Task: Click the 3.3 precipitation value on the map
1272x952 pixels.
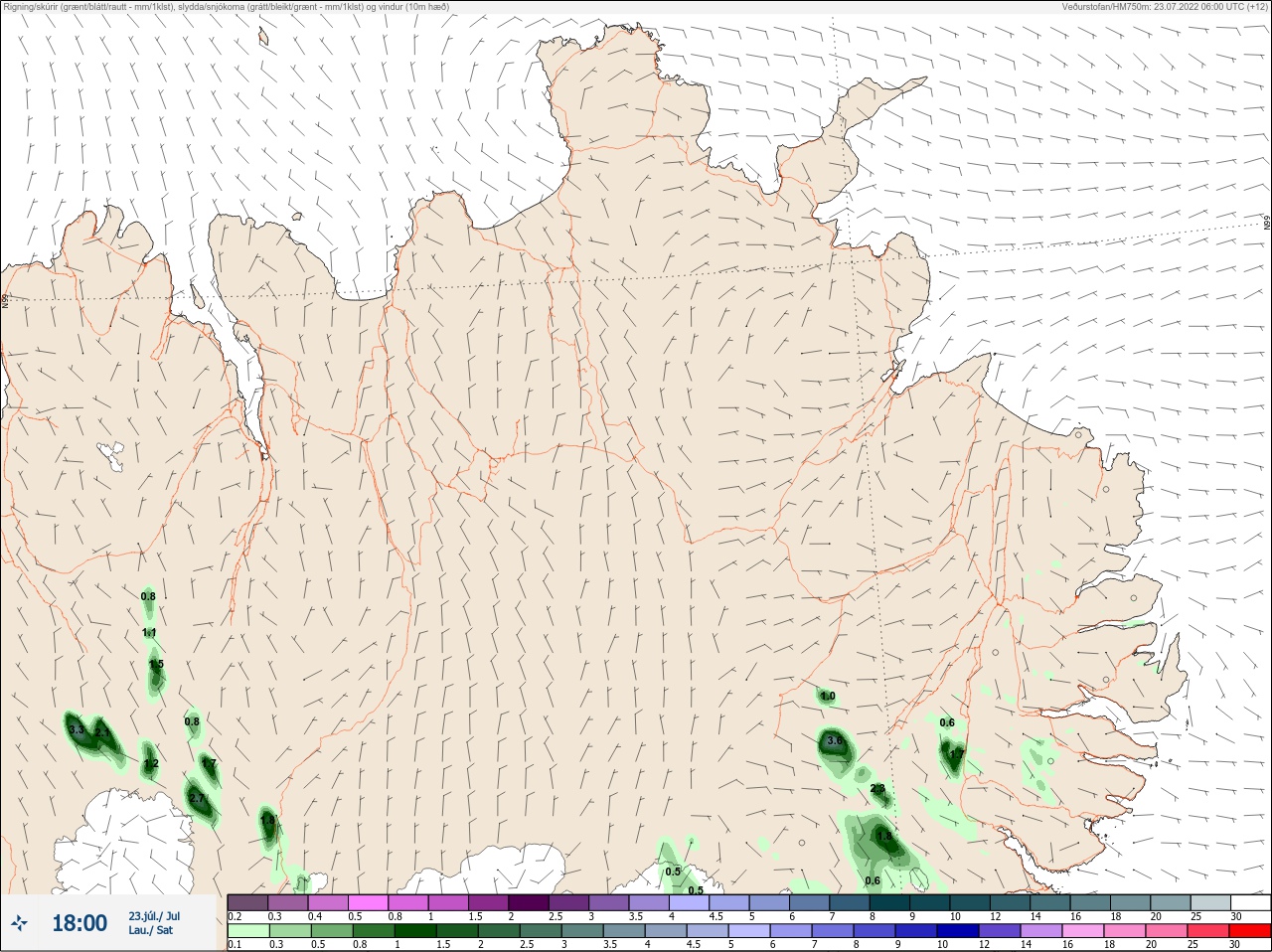Action: pyautogui.click(x=77, y=730)
